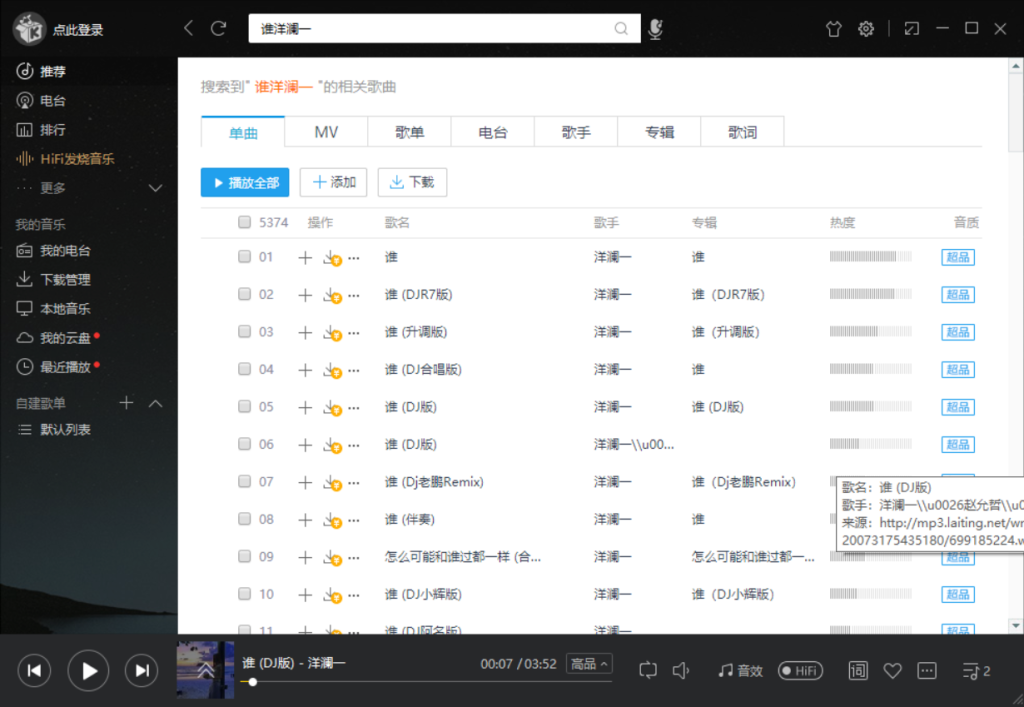Click 点此登录 to log in
The height and width of the screenshot is (707, 1024).
click(x=77, y=29)
